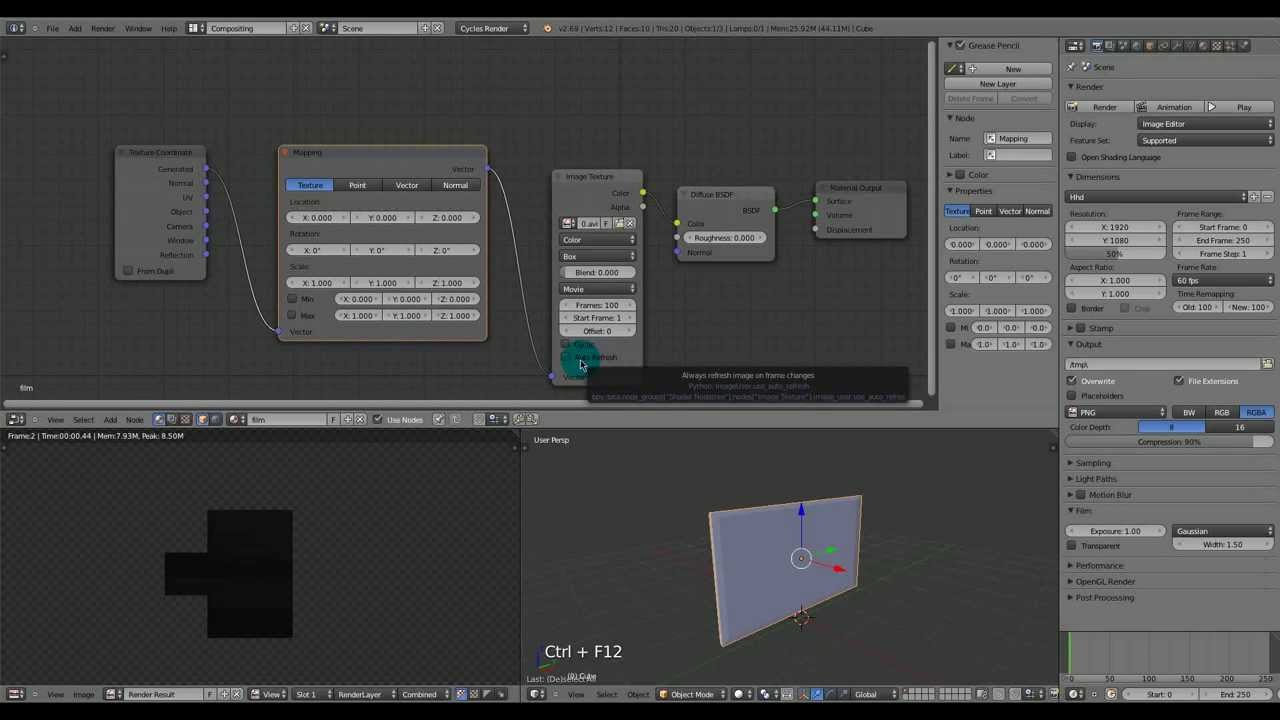Open the Render menu in top bar
The width and height of the screenshot is (1280, 720).
(x=103, y=28)
